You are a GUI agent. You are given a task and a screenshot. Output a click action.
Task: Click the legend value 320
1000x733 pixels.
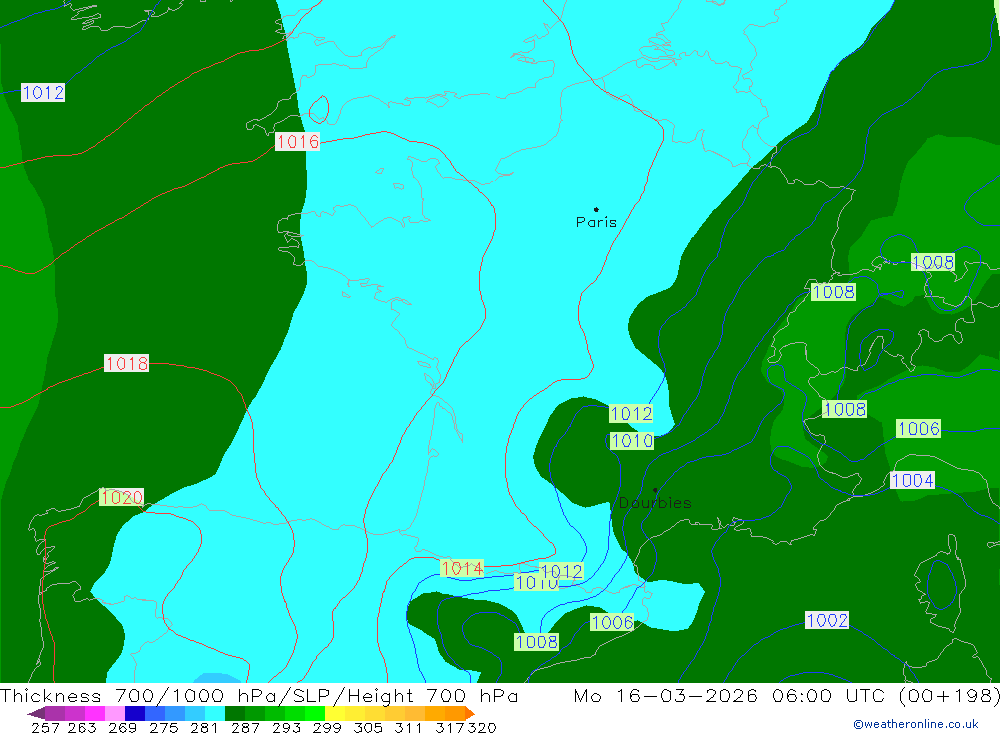point(482,728)
